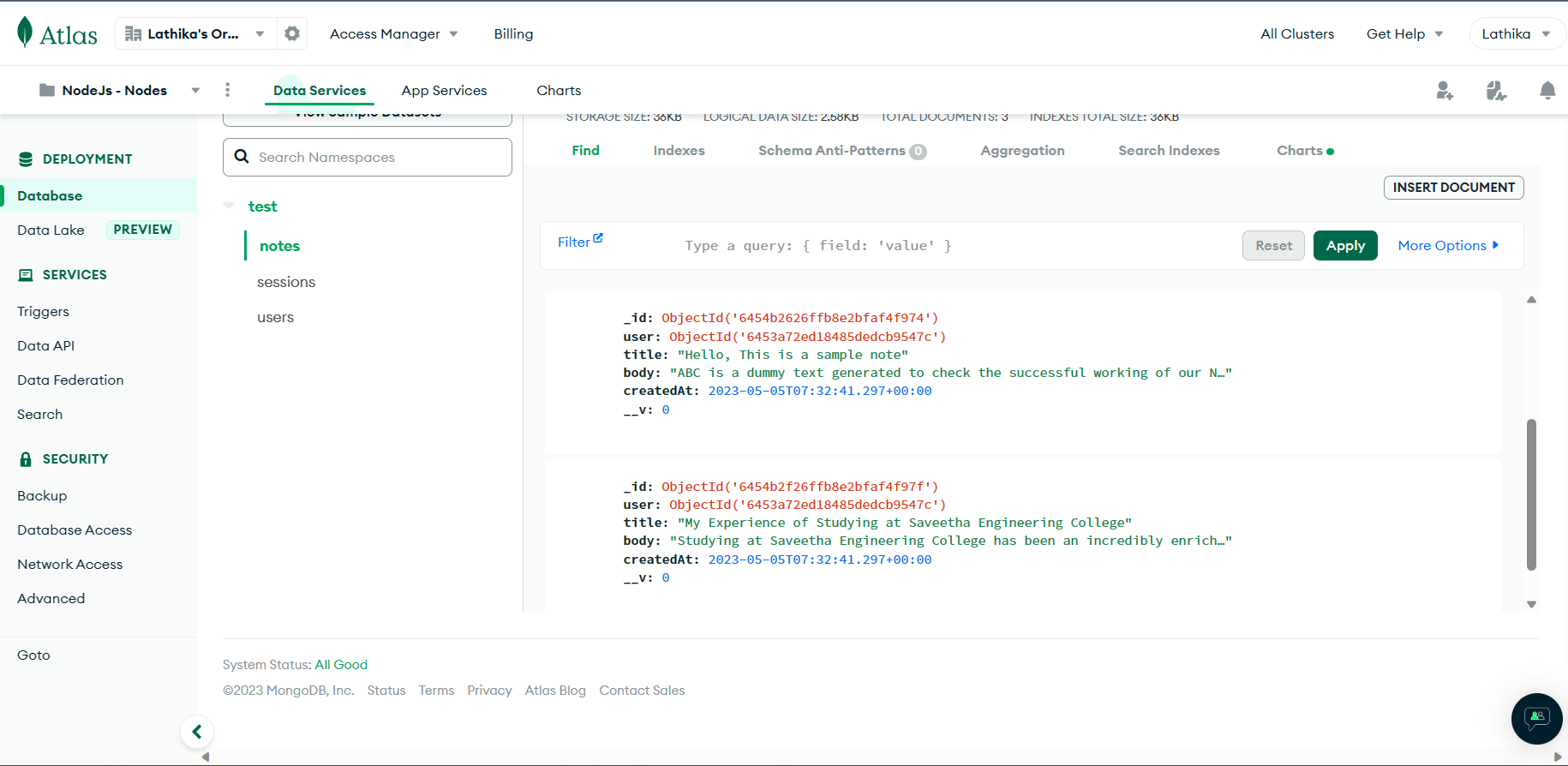This screenshot has height=766, width=1568.
Task: Open the Get Help dropdown
Action: tap(1405, 33)
